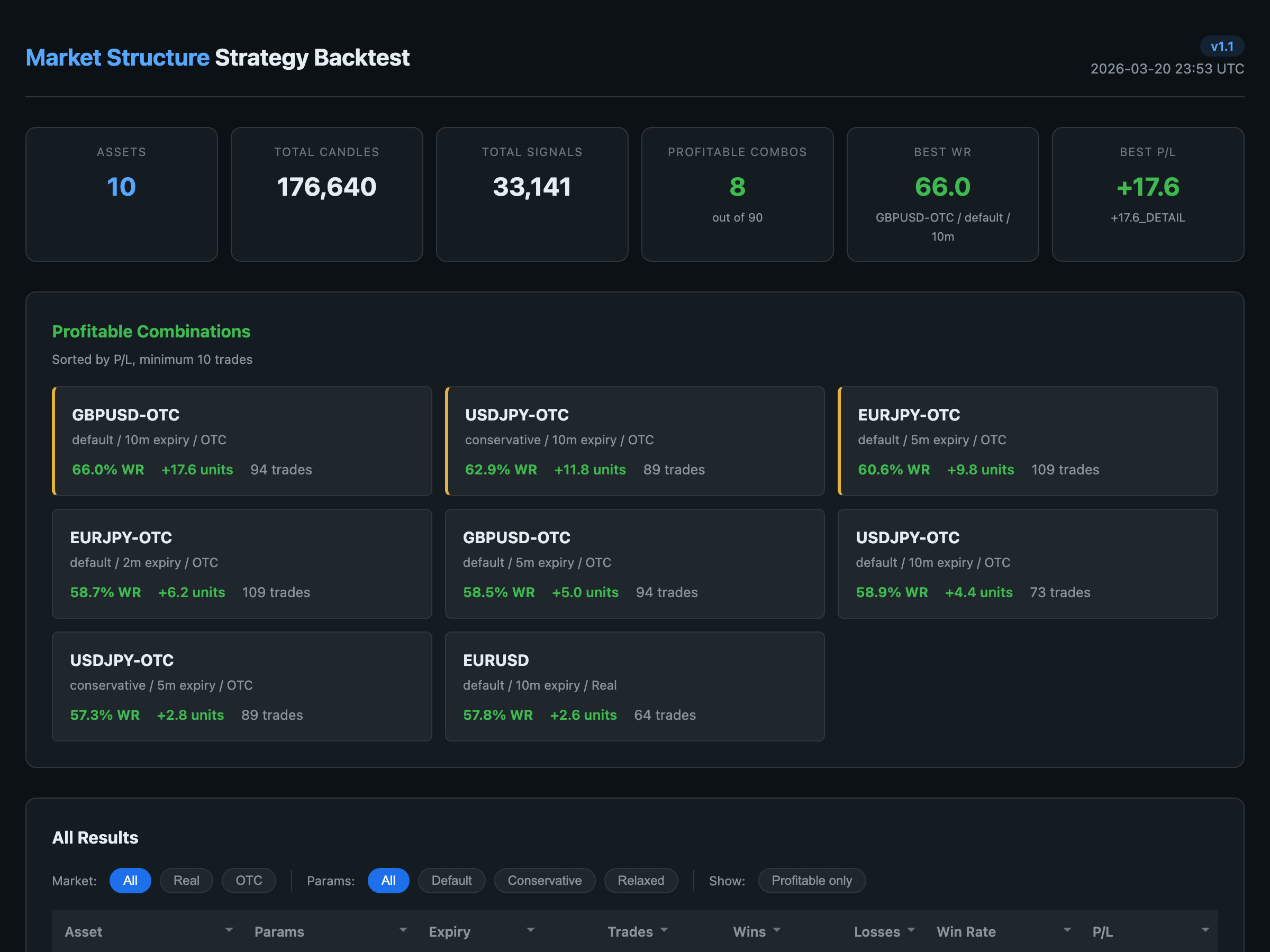Open USDJPY-OTC conservative 10m expiry card
Image resolution: width=1270 pixels, height=952 pixels.
[634, 441]
